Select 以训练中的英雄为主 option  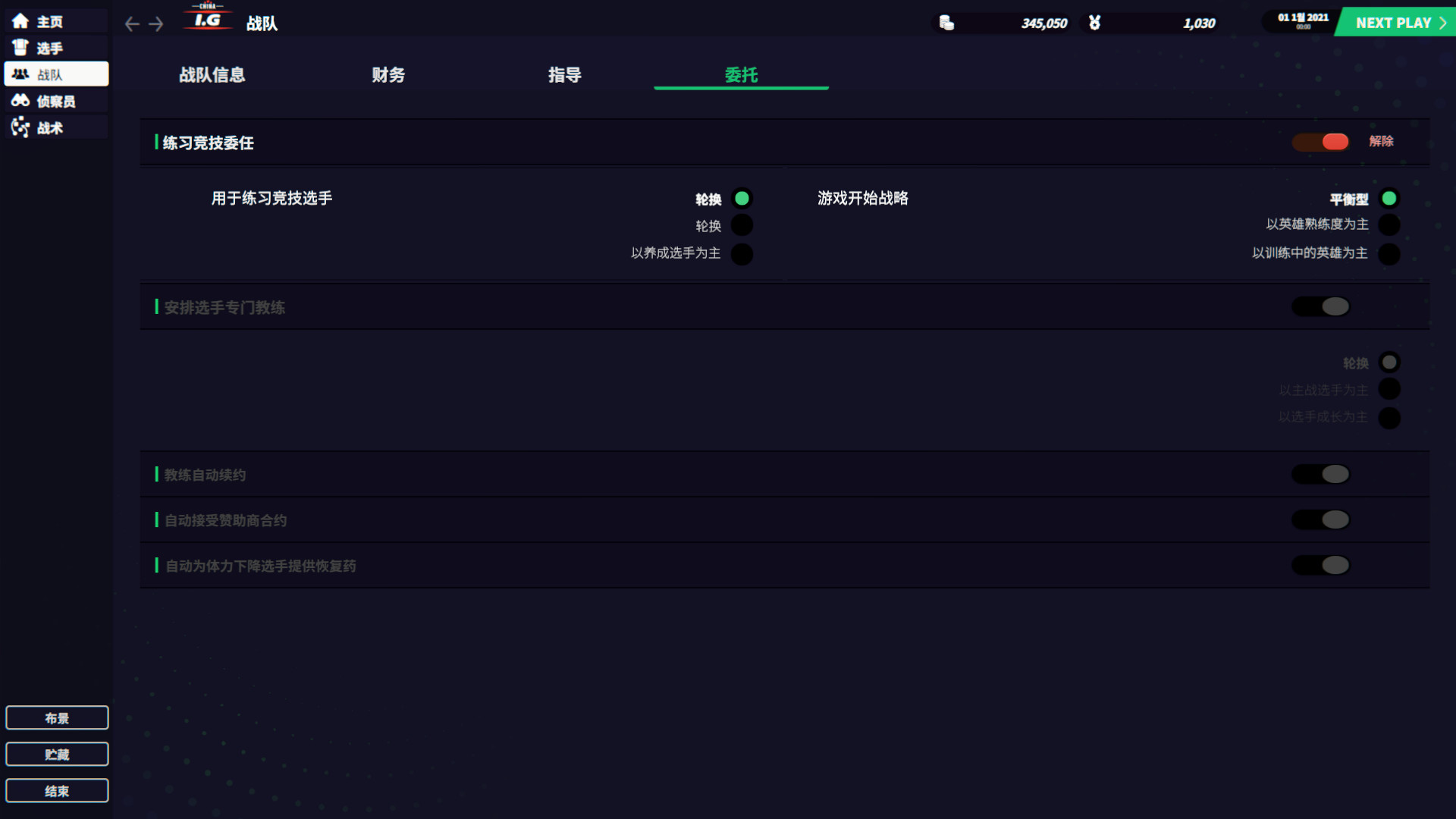[x=1389, y=254]
